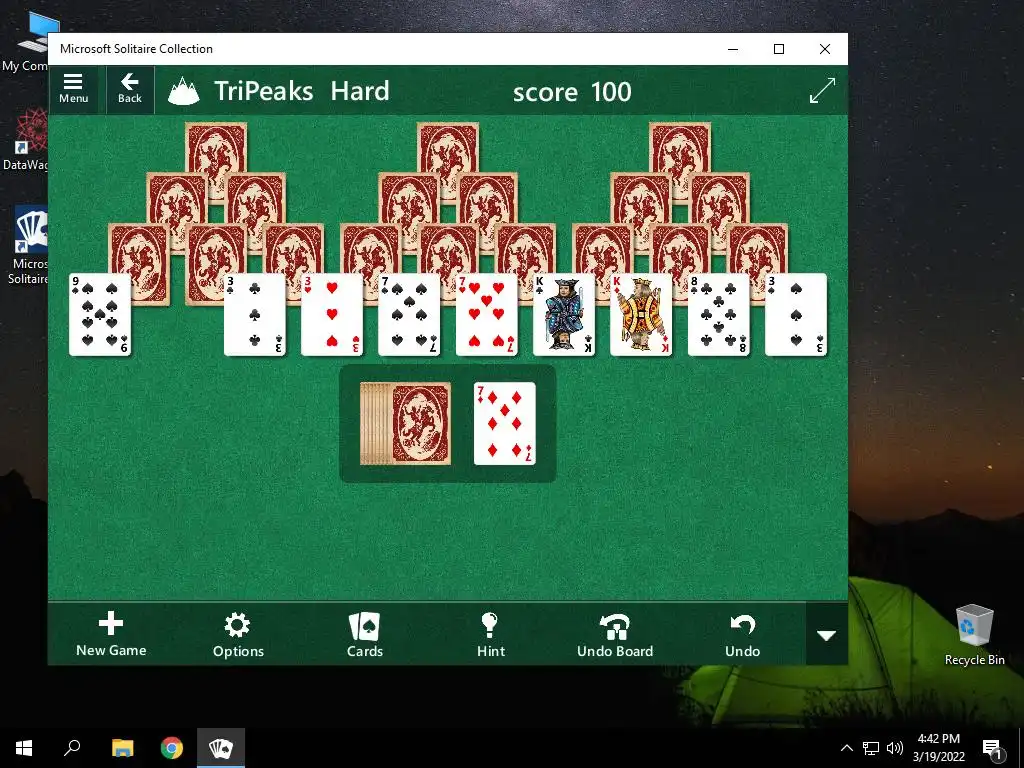Select the King of diamonds card
This screenshot has width=1024, height=768.
pyautogui.click(x=641, y=315)
